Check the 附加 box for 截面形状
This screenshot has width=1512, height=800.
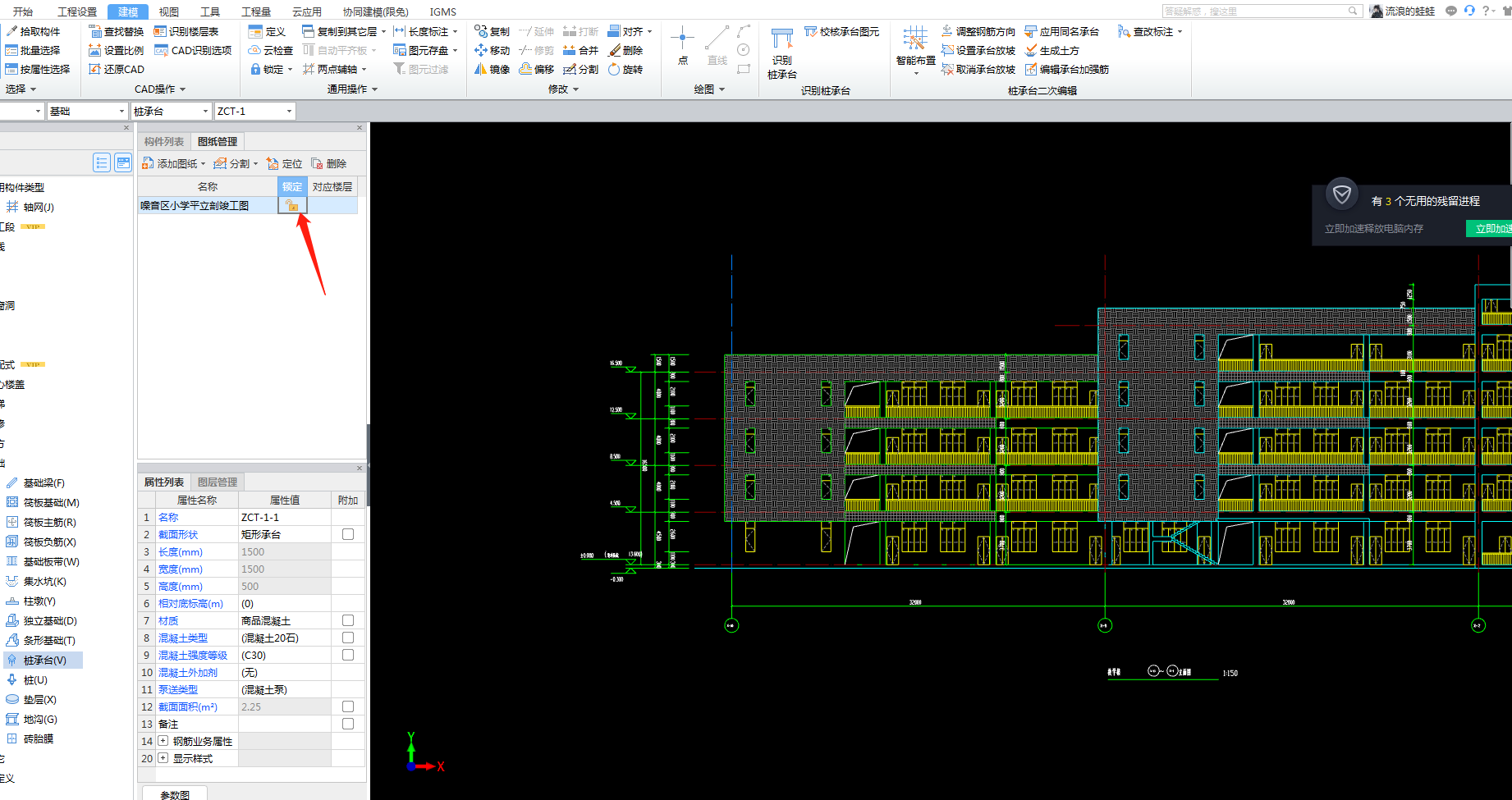(x=348, y=534)
